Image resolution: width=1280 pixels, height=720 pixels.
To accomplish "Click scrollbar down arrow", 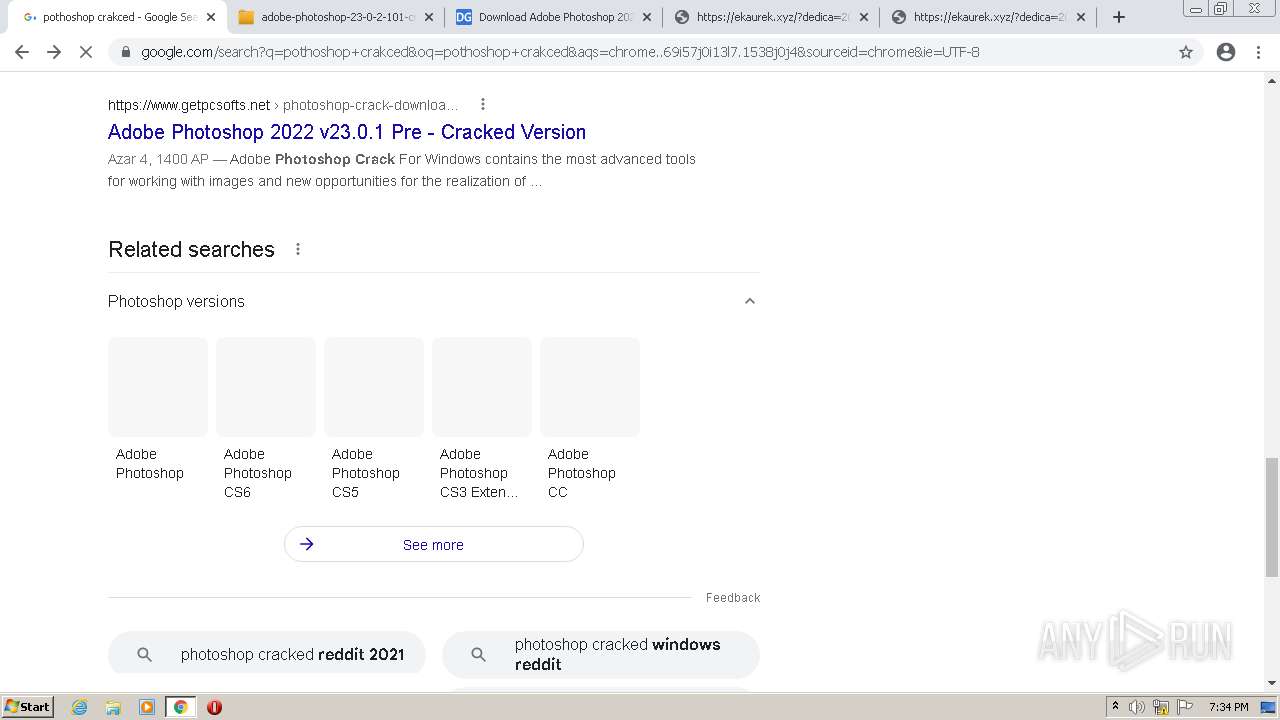I will point(1272,683).
